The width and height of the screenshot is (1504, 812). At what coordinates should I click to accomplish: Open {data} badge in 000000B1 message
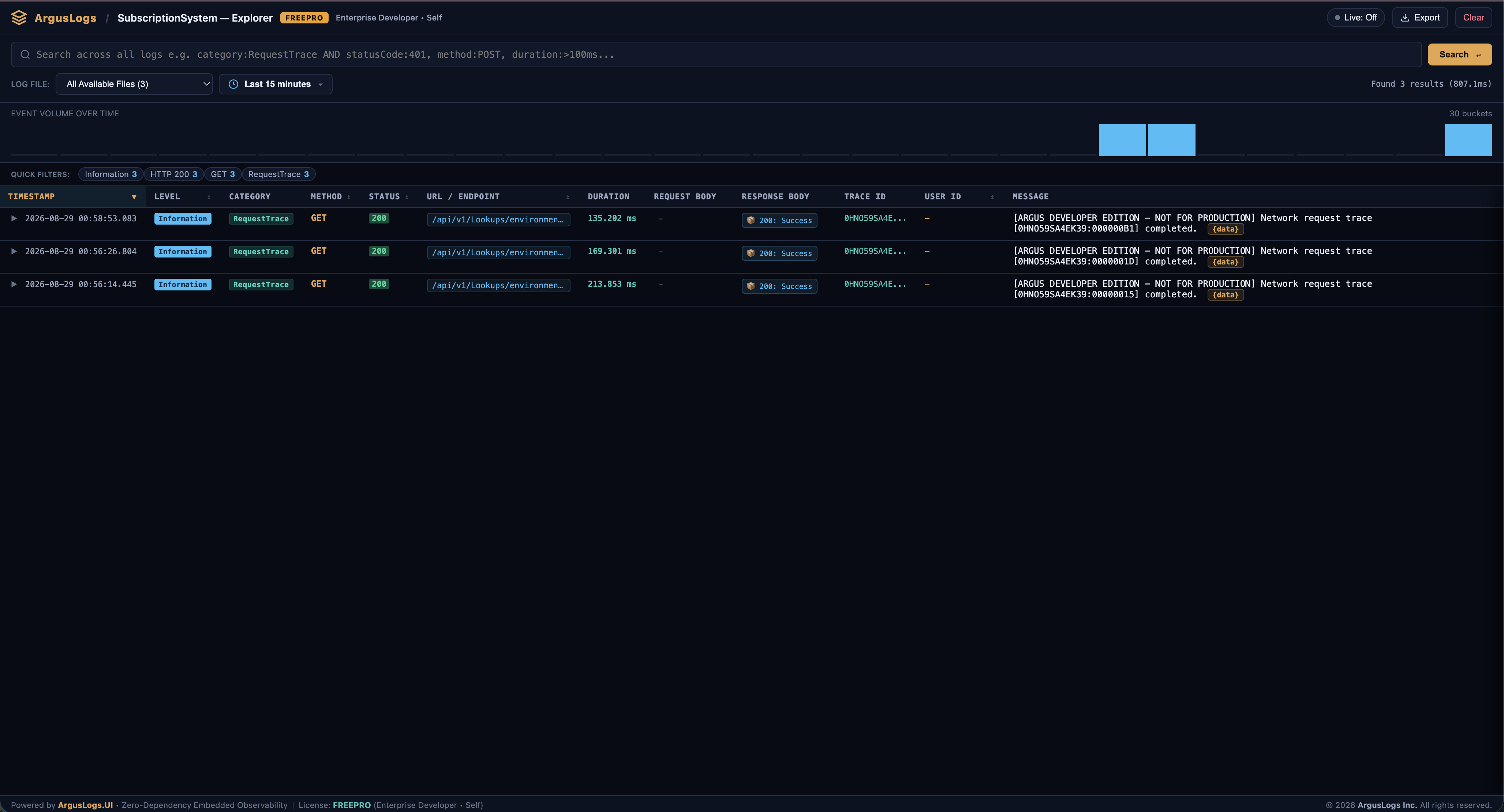(x=1226, y=229)
